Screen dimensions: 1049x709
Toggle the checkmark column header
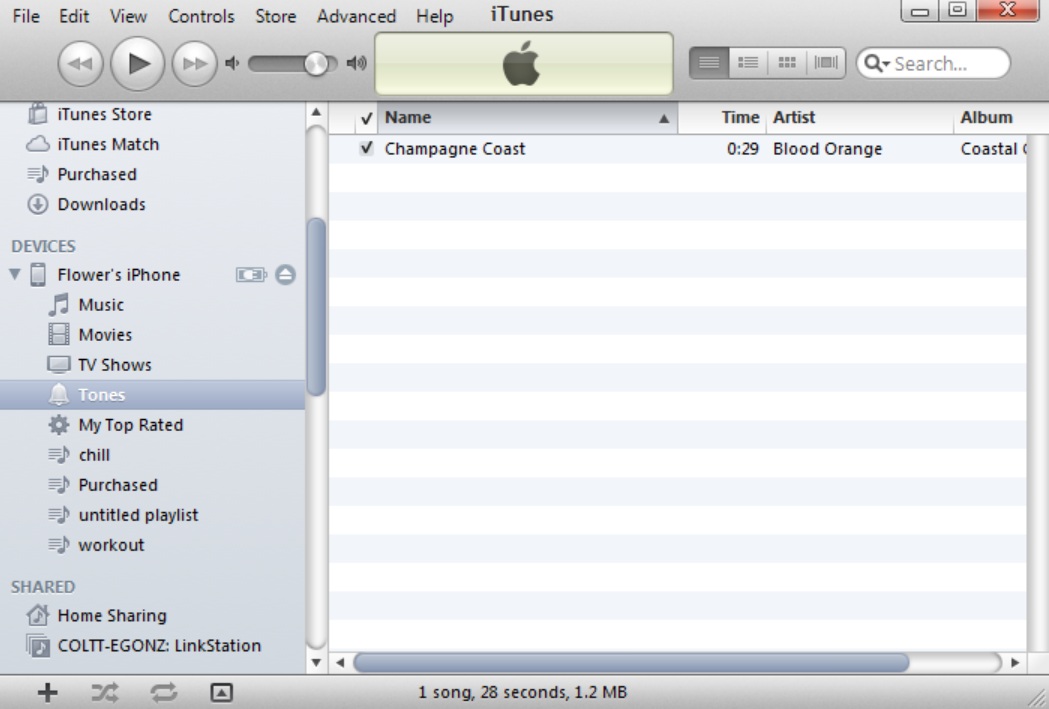tap(366, 118)
